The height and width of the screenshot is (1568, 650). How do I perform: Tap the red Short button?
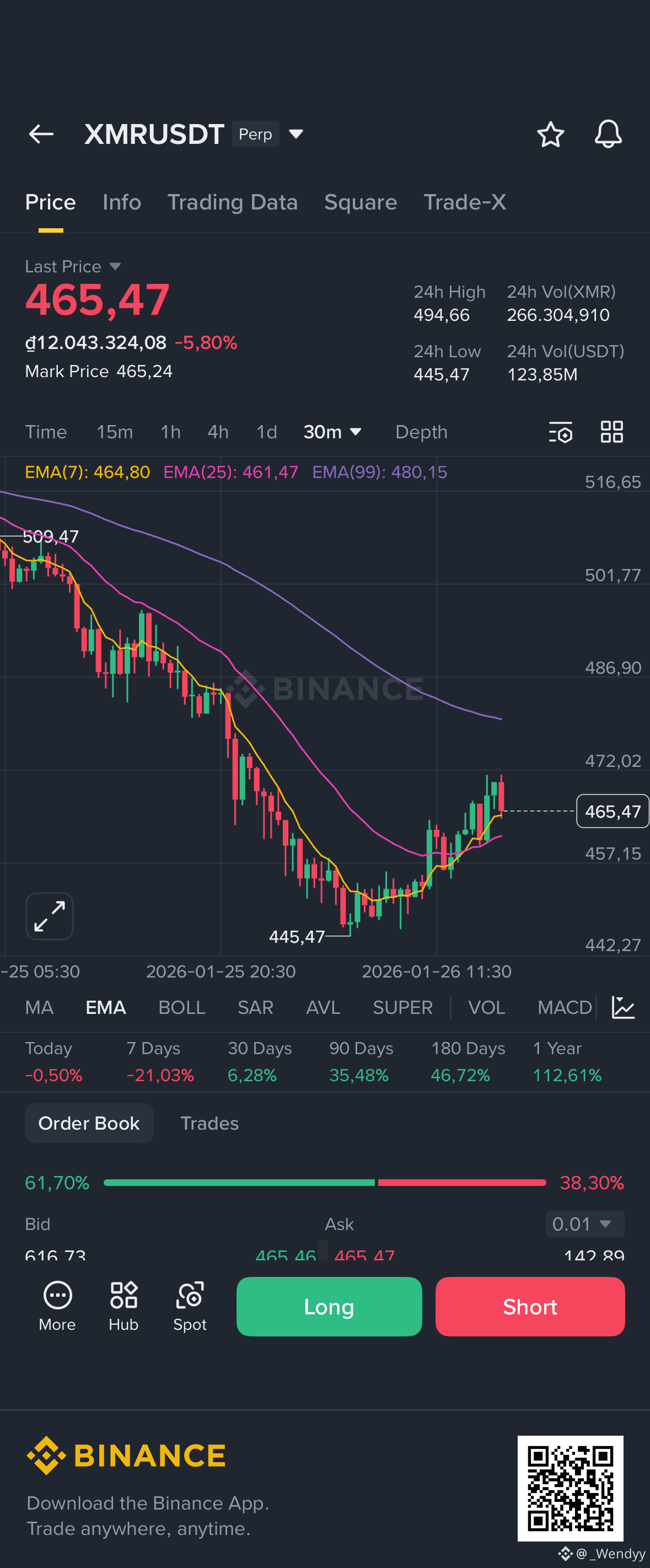pos(529,1306)
